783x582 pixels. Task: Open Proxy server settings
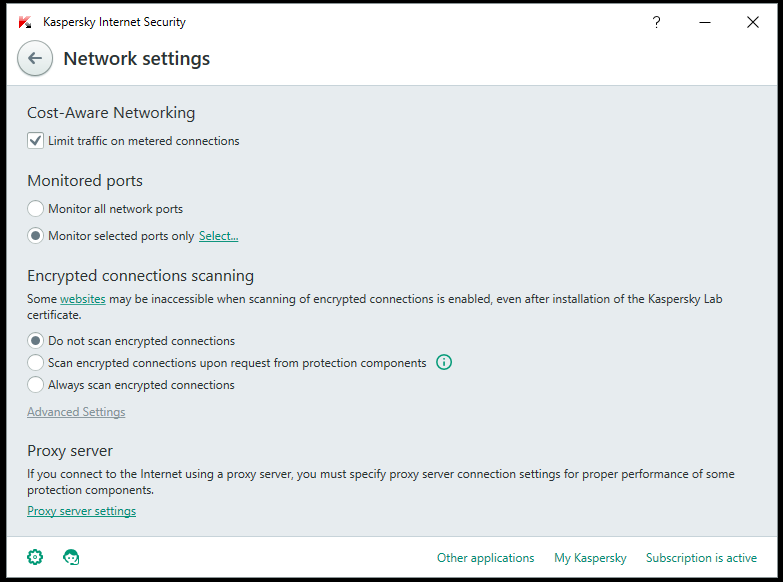[x=81, y=511]
